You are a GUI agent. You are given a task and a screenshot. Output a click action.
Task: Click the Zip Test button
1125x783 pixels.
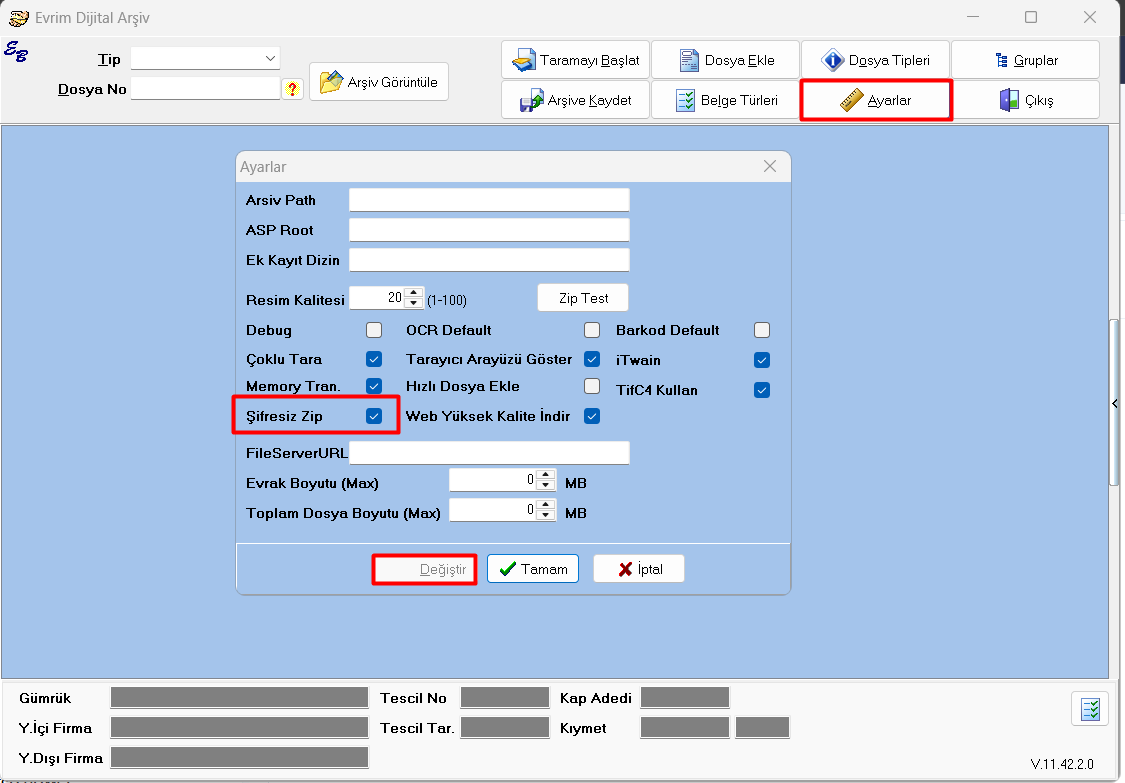tap(583, 298)
